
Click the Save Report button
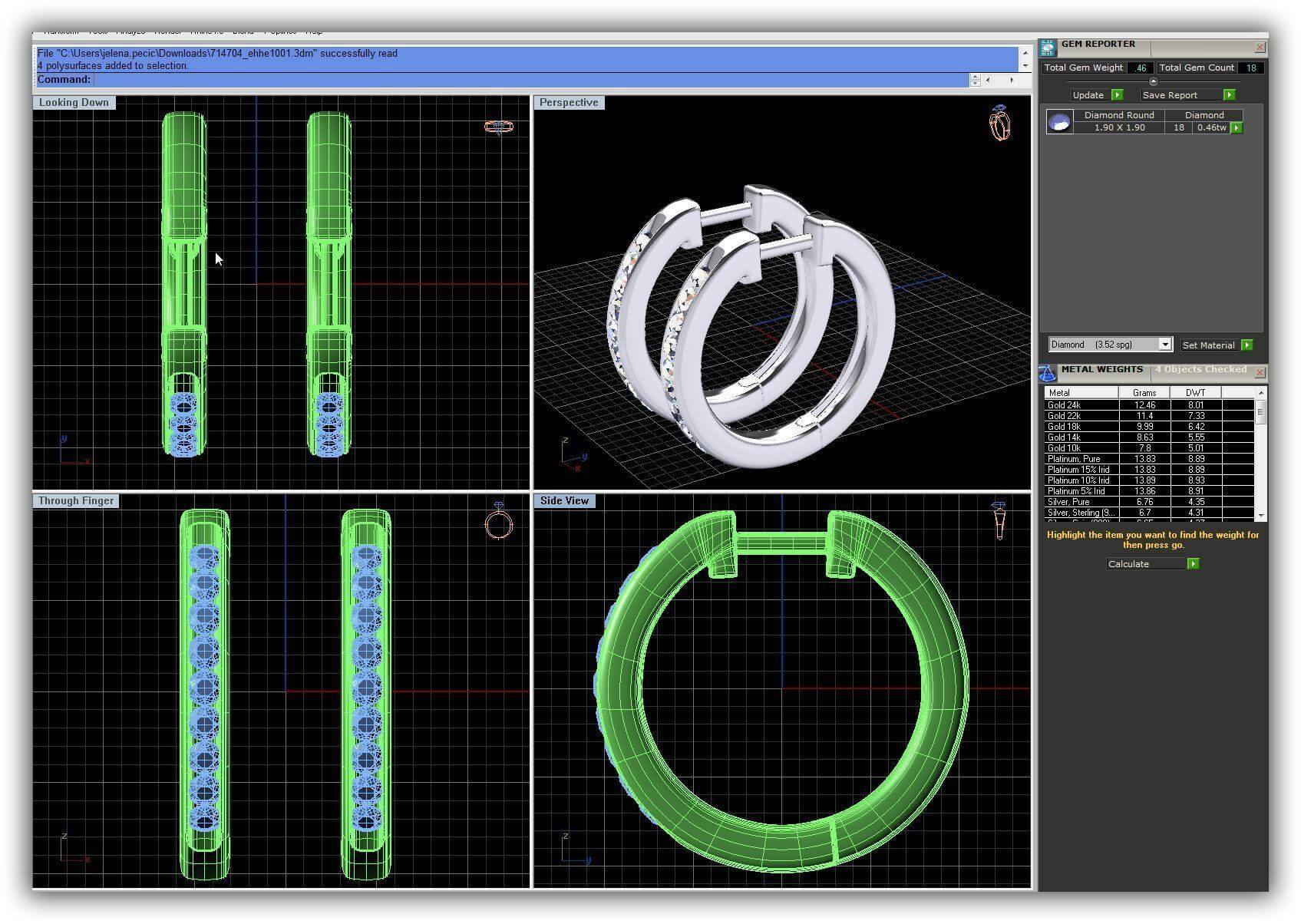click(1187, 95)
